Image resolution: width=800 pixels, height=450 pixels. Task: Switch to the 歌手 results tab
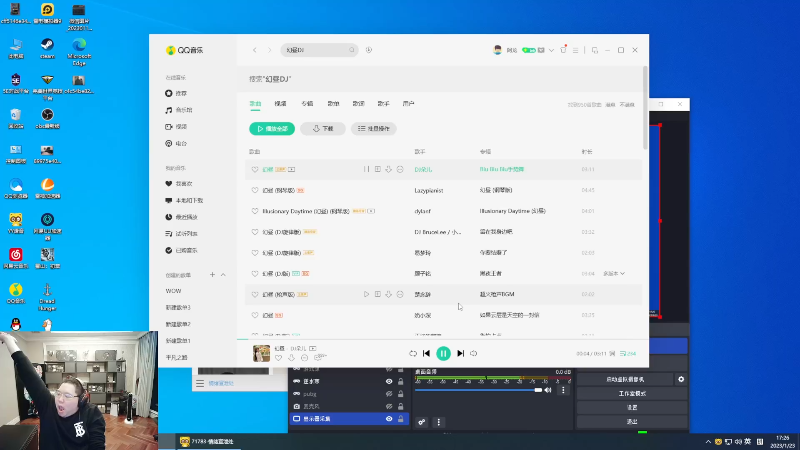(x=384, y=104)
